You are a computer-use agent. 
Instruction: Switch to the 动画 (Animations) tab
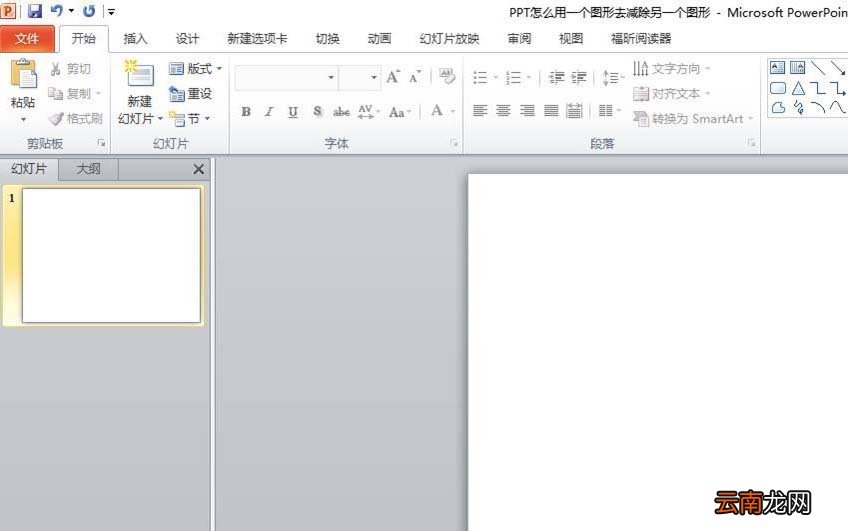pos(379,39)
